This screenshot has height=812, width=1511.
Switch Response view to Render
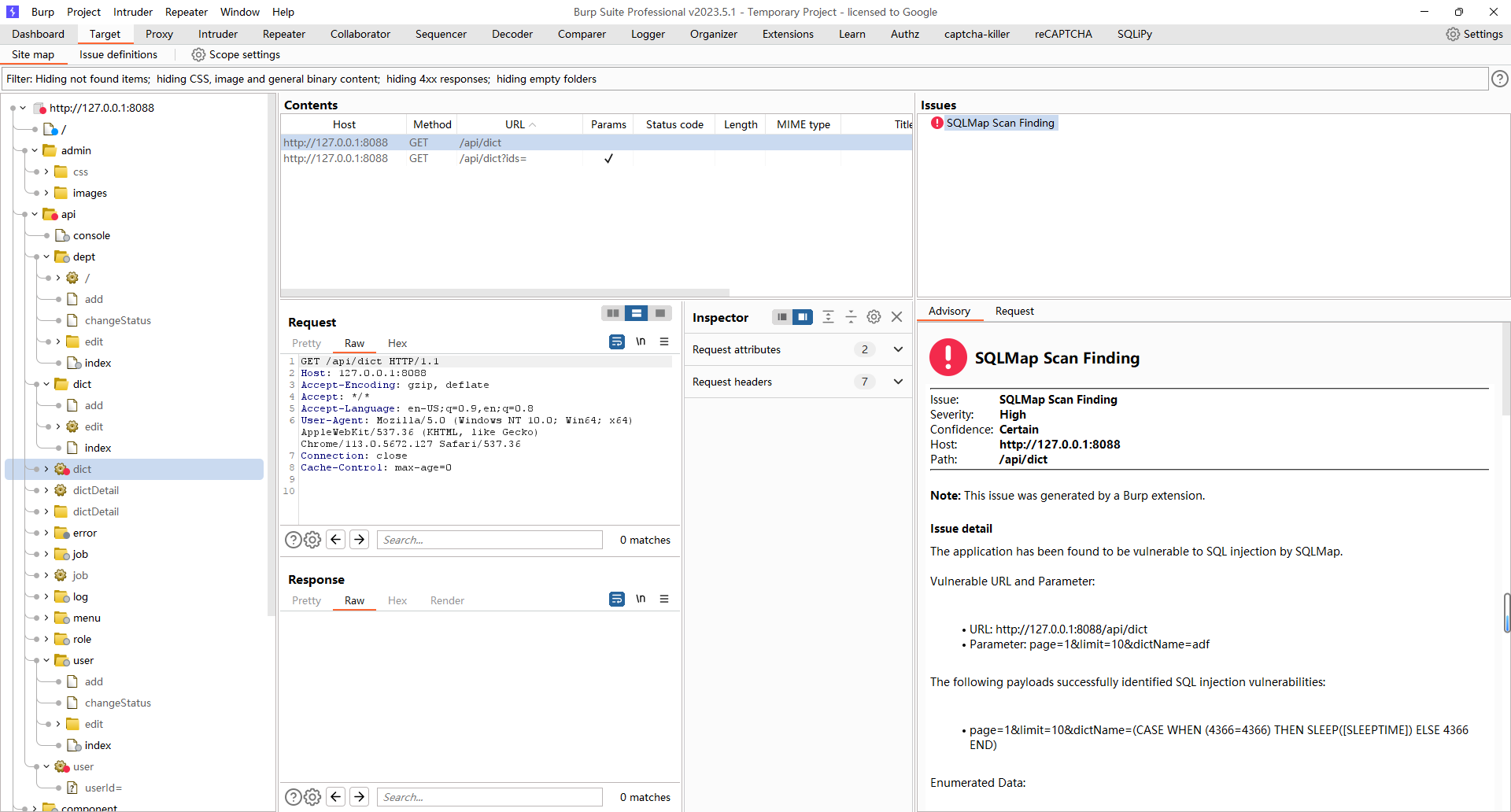pyautogui.click(x=447, y=600)
